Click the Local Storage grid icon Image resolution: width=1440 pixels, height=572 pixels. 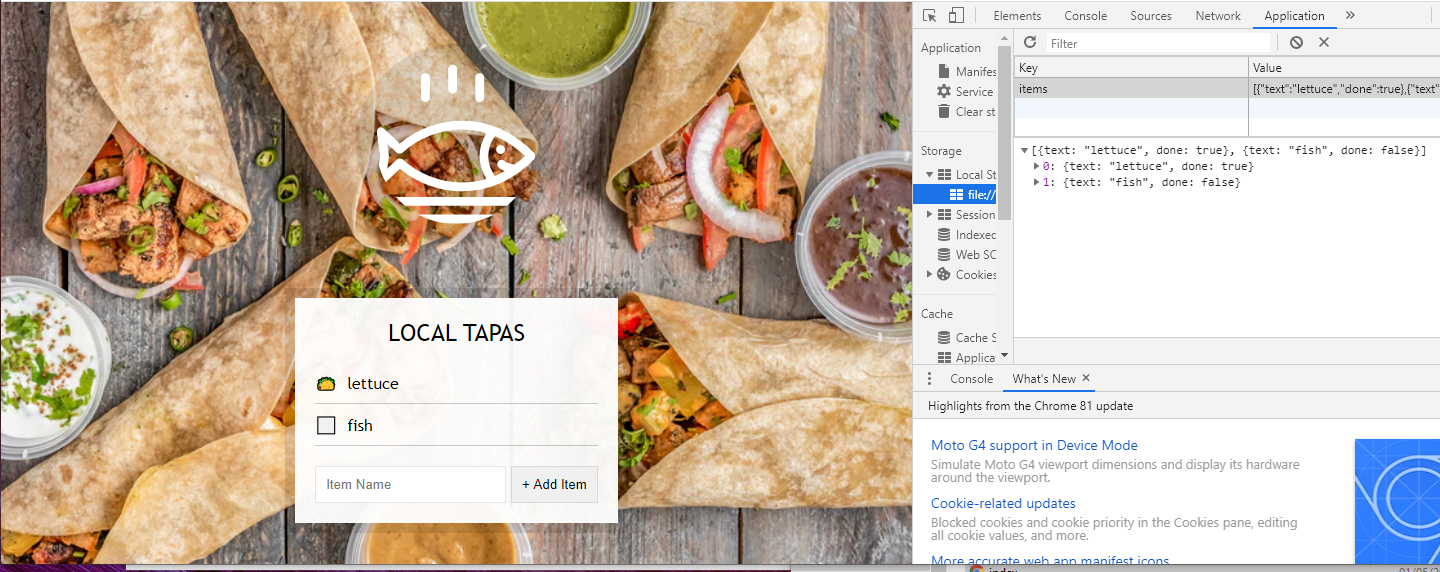944,174
